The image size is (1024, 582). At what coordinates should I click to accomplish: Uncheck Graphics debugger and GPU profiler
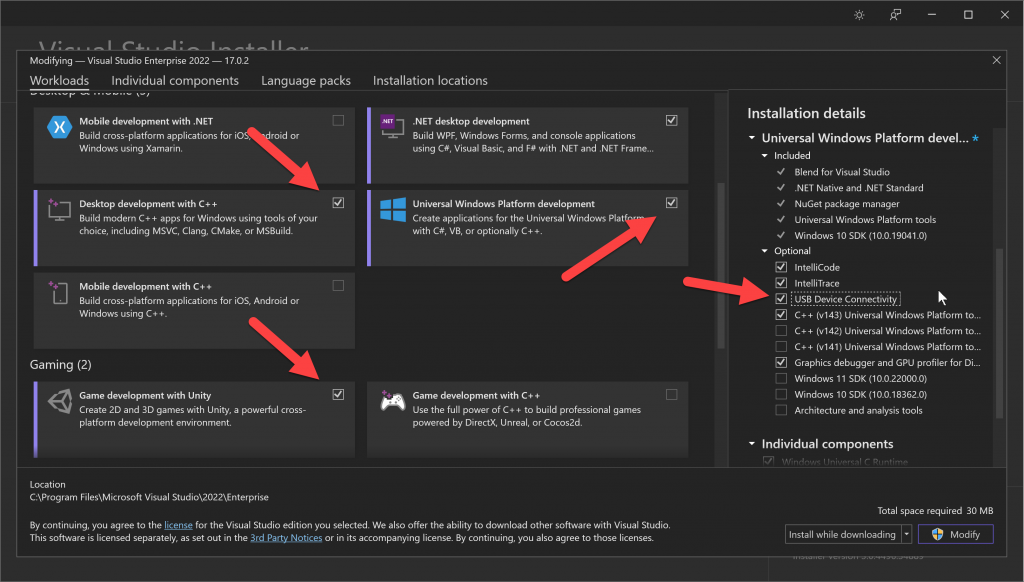coord(781,362)
